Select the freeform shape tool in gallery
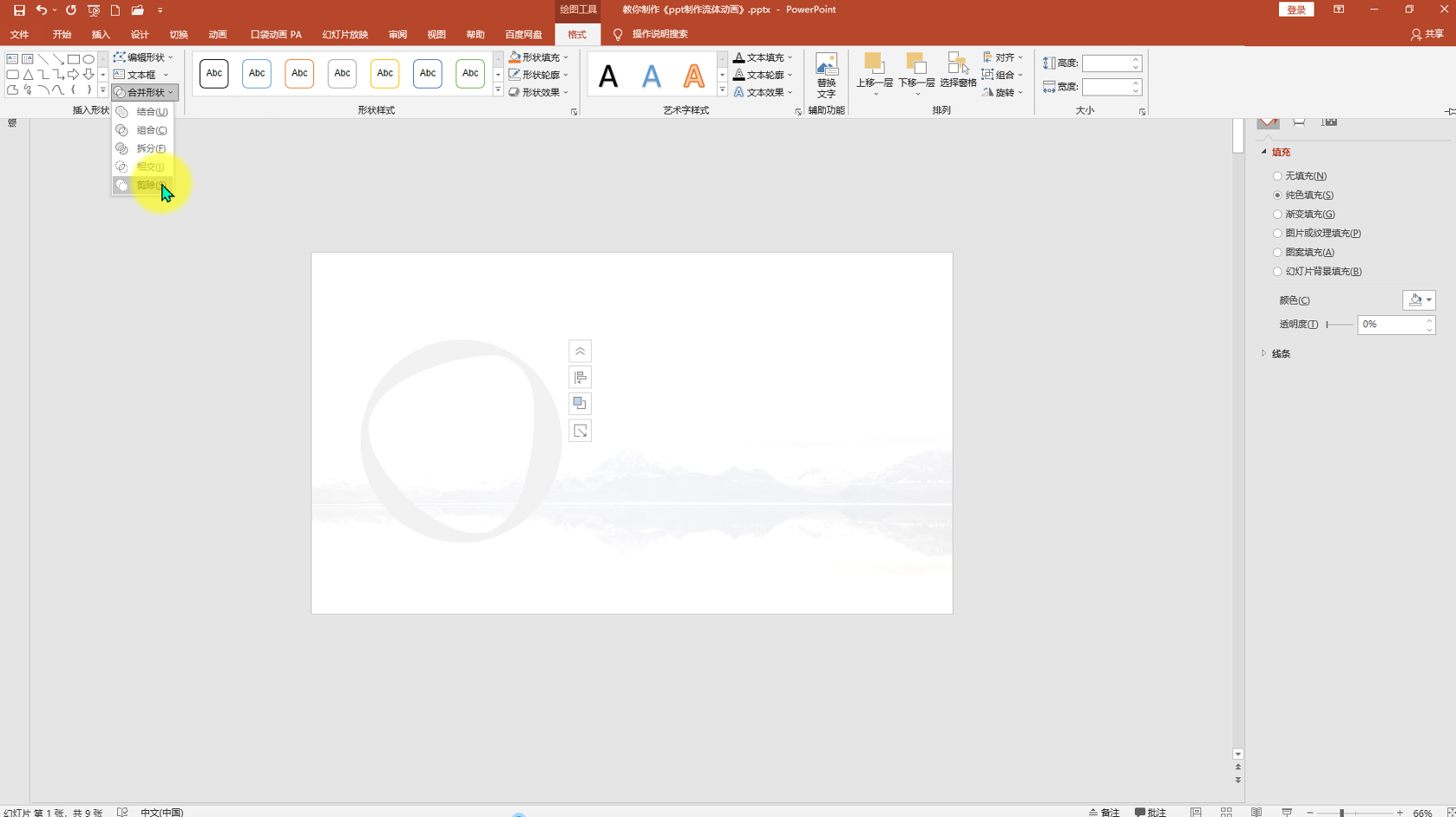 [x=12, y=90]
